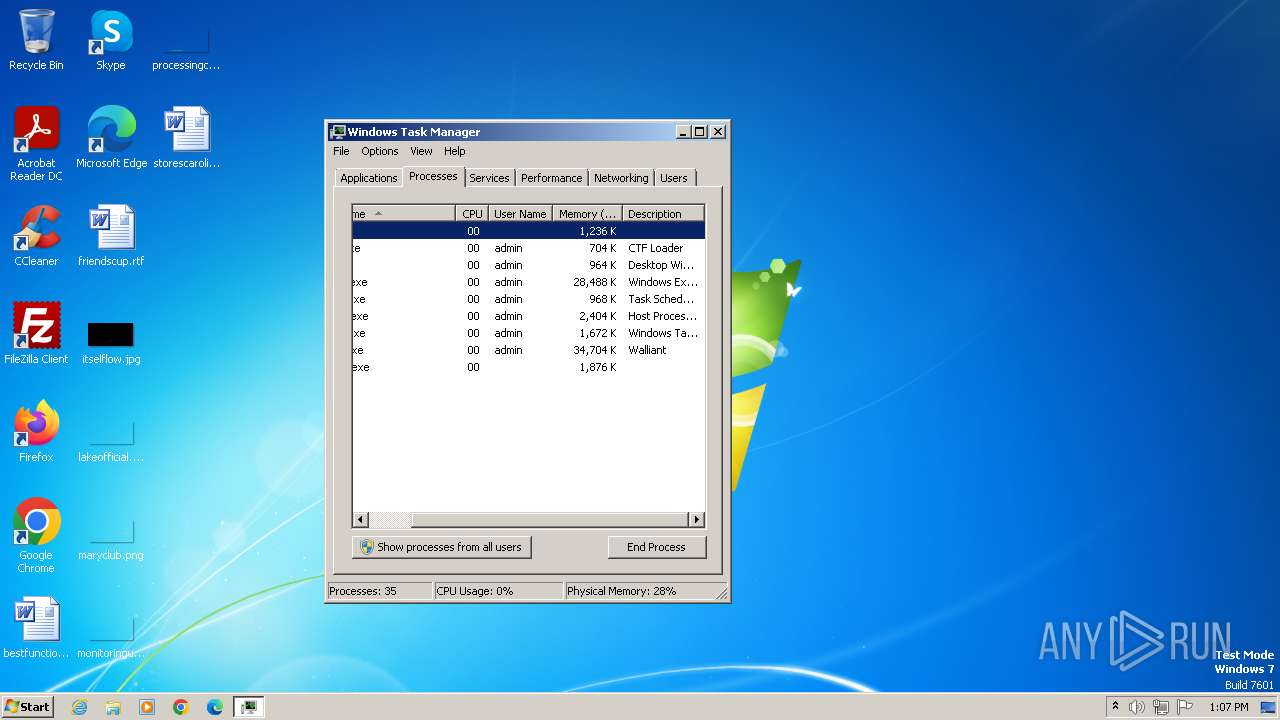Image resolution: width=1280 pixels, height=720 pixels.
Task: Click the CPU Usage: 0% status
Action: [x=475, y=591]
